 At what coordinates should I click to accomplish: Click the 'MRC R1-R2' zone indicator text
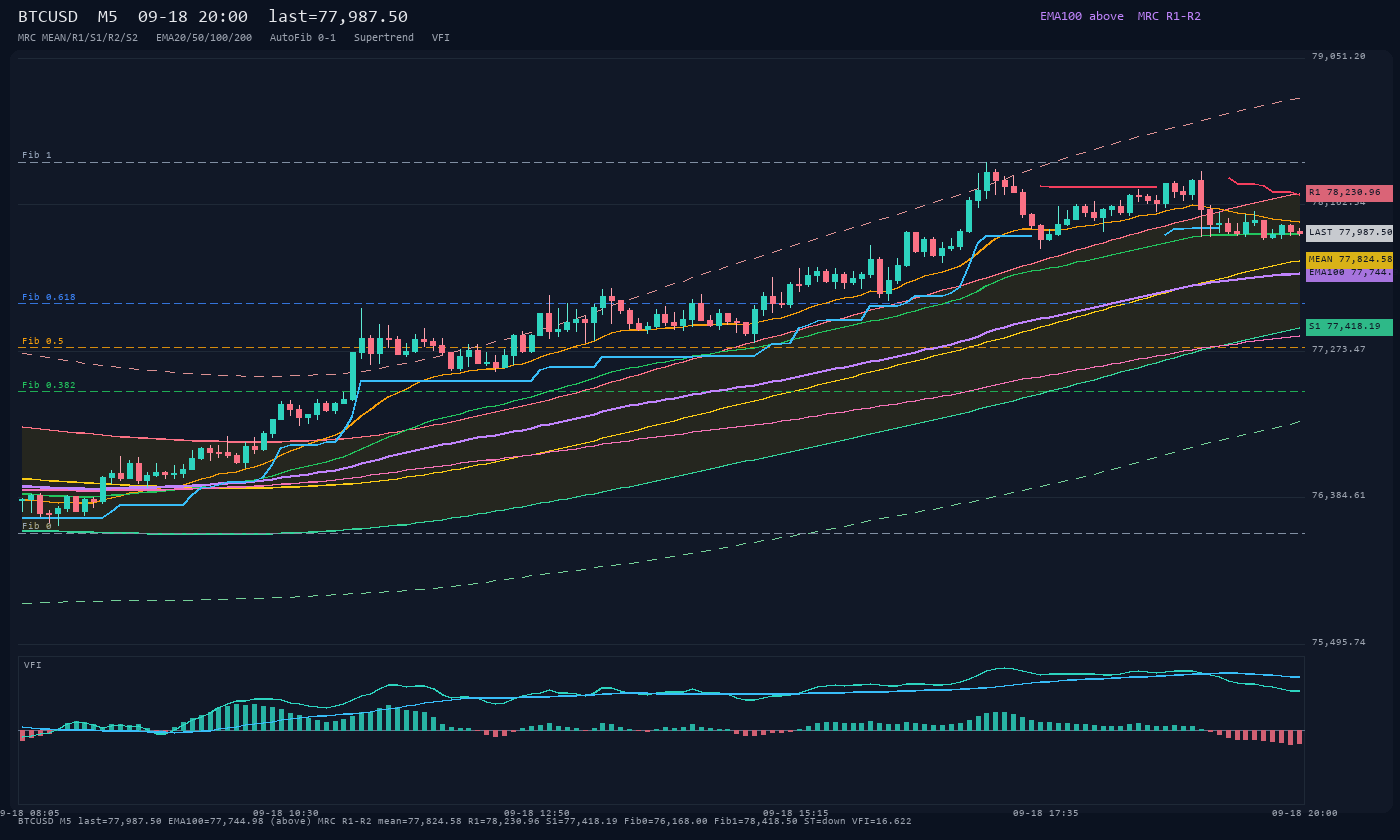(1169, 16)
